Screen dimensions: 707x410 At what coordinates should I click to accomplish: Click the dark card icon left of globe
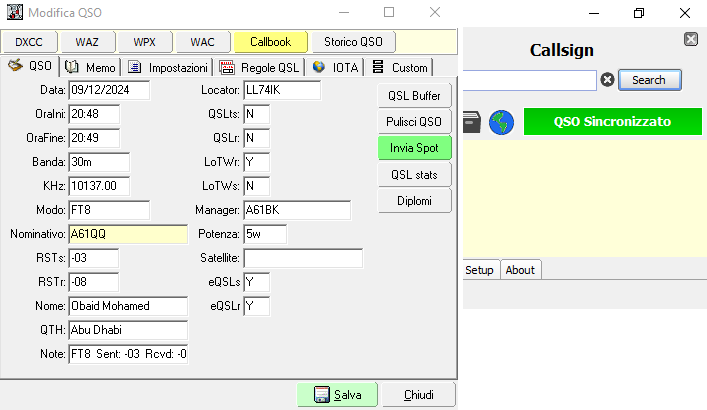coord(472,122)
